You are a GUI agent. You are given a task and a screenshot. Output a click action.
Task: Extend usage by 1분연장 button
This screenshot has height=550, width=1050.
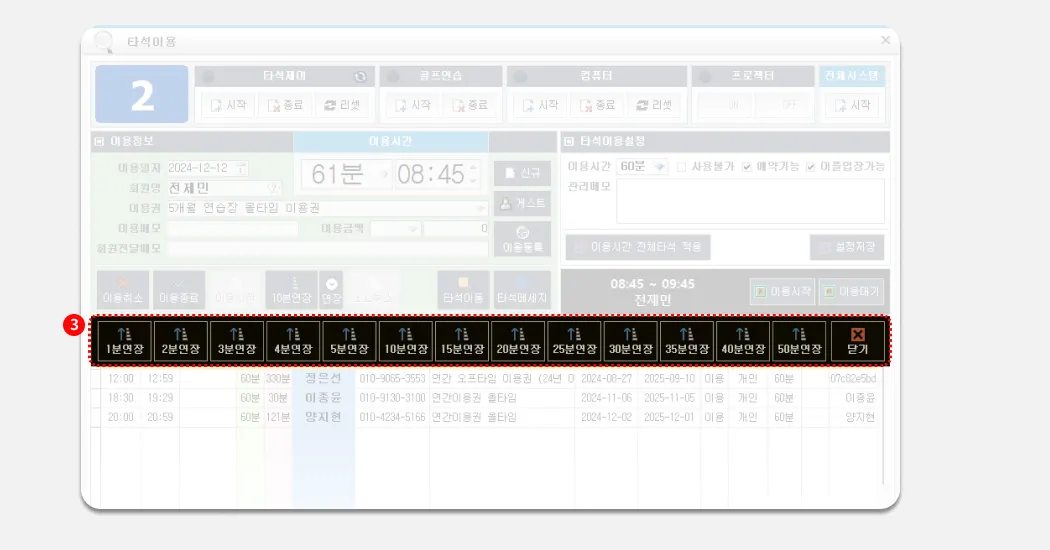point(125,341)
